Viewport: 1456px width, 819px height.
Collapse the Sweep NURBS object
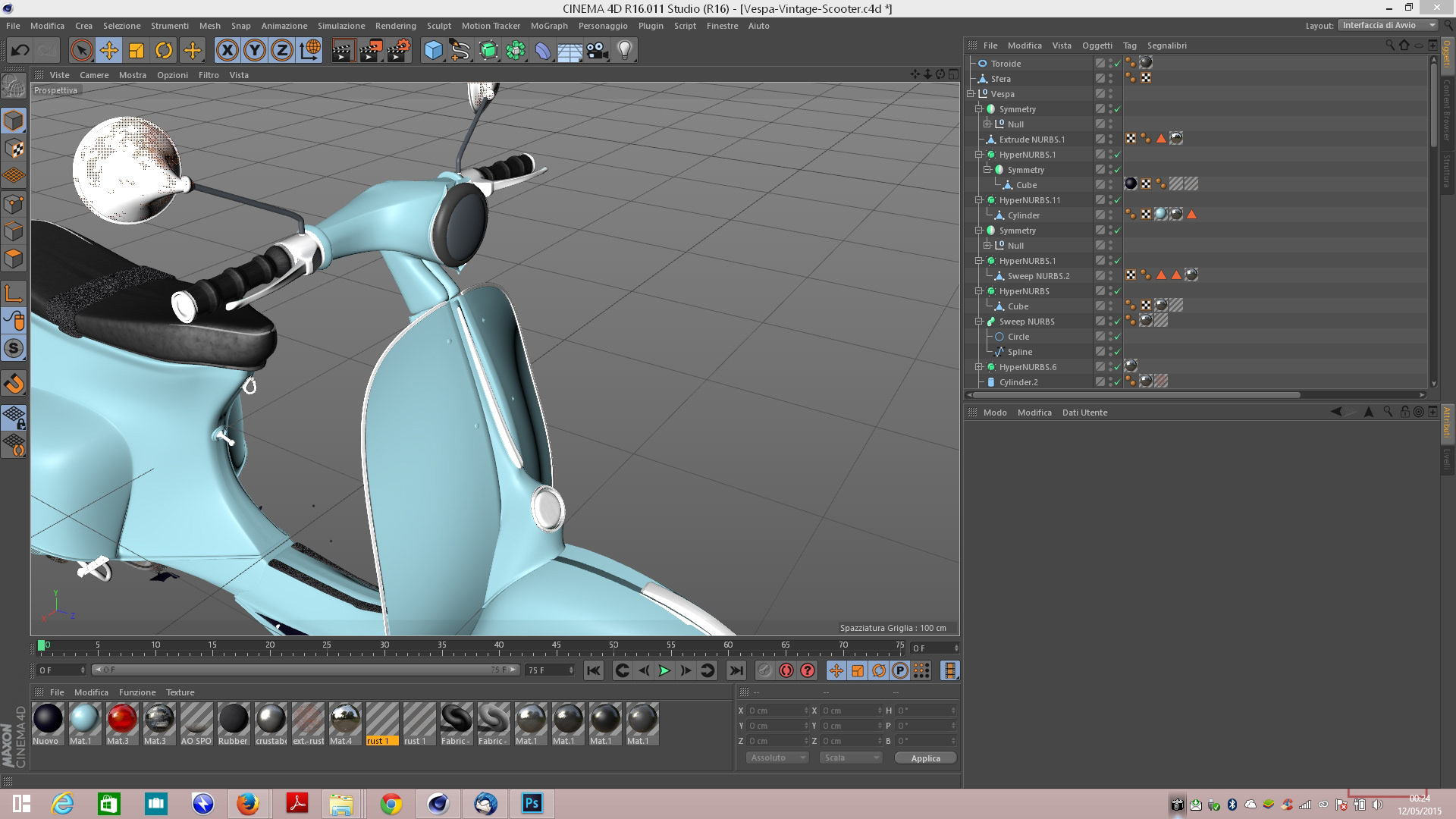pyautogui.click(x=979, y=322)
